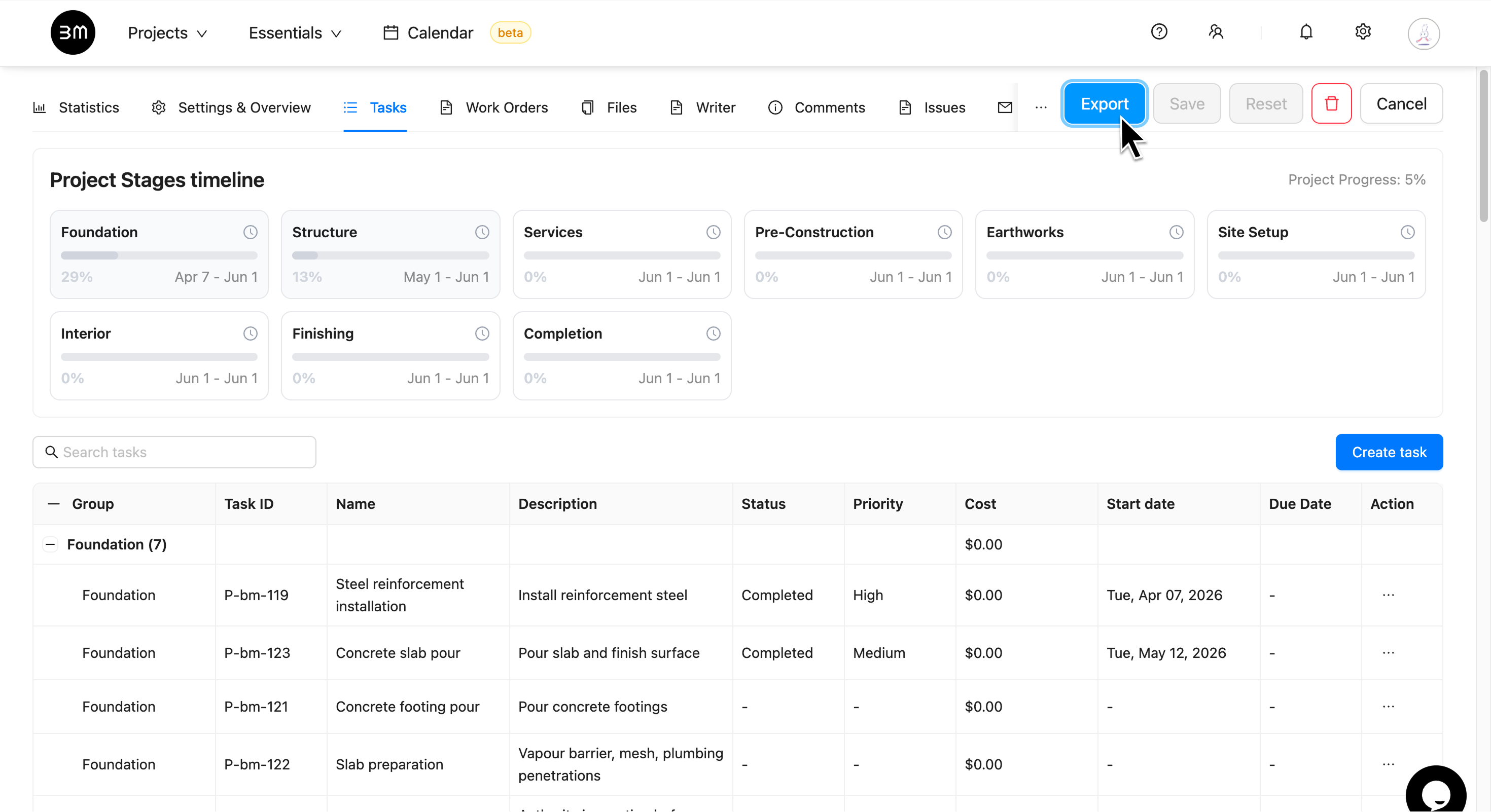Click the Services stage progress bar
1491x812 pixels.
[622, 255]
